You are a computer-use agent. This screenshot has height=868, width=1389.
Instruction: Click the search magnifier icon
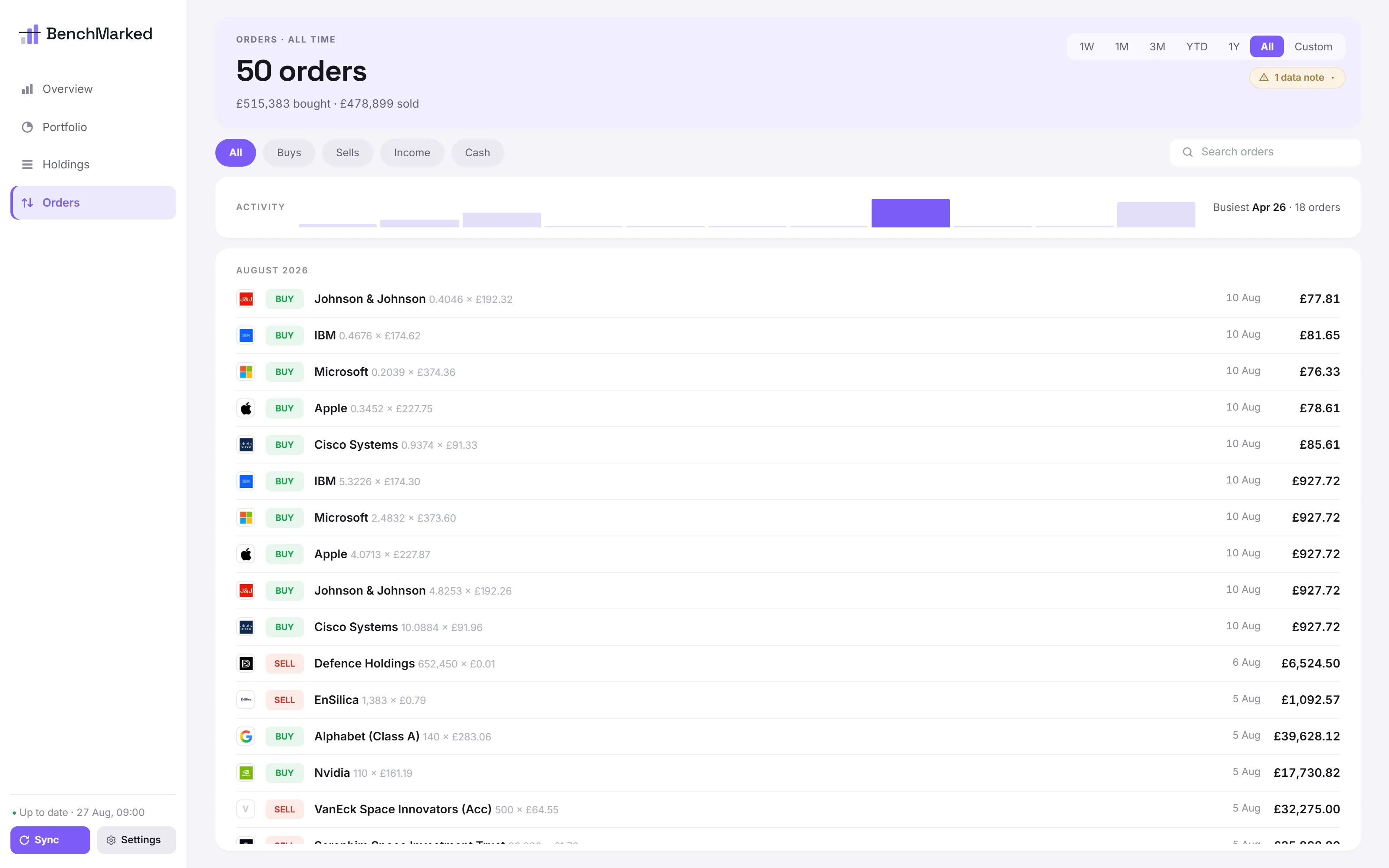pos(1188,152)
